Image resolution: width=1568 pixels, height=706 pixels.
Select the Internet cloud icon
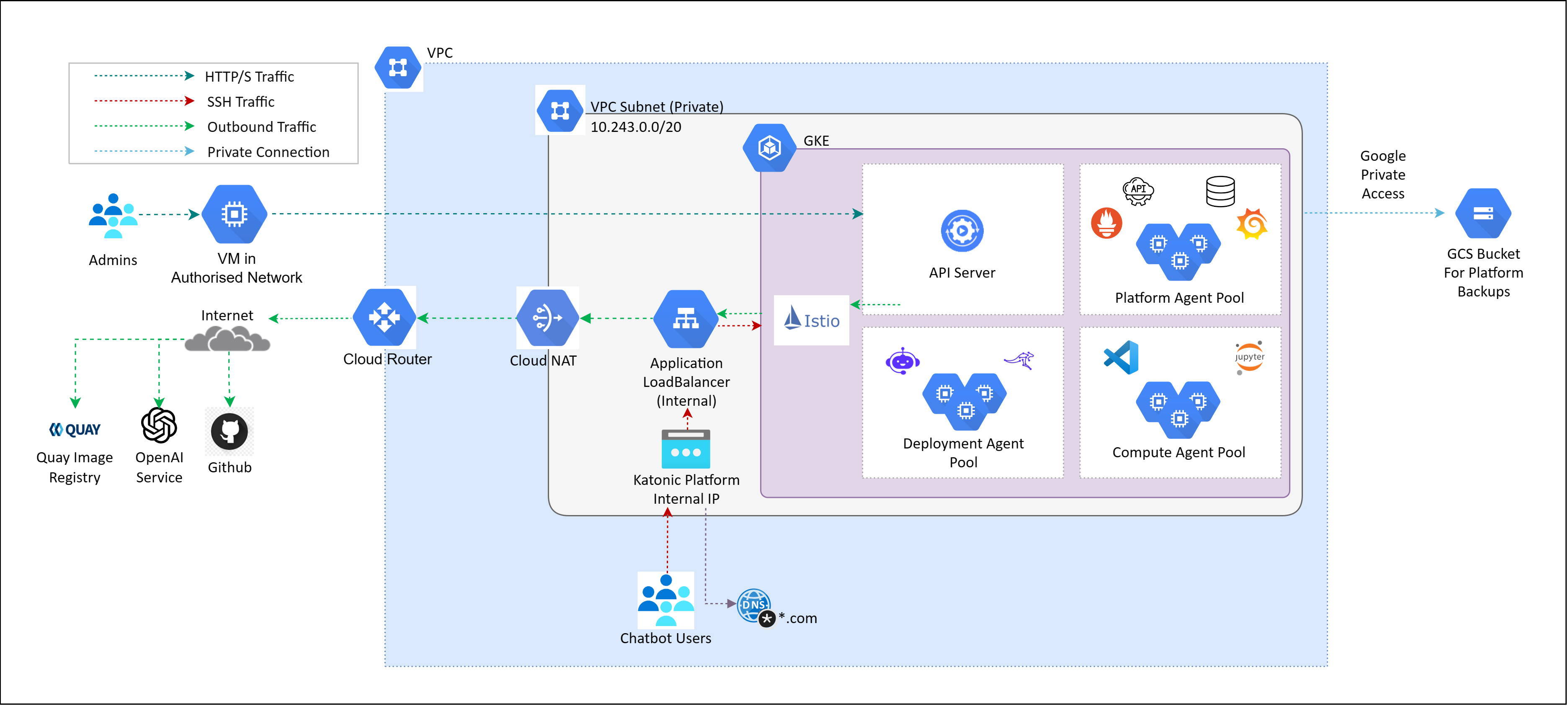[227, 339]
